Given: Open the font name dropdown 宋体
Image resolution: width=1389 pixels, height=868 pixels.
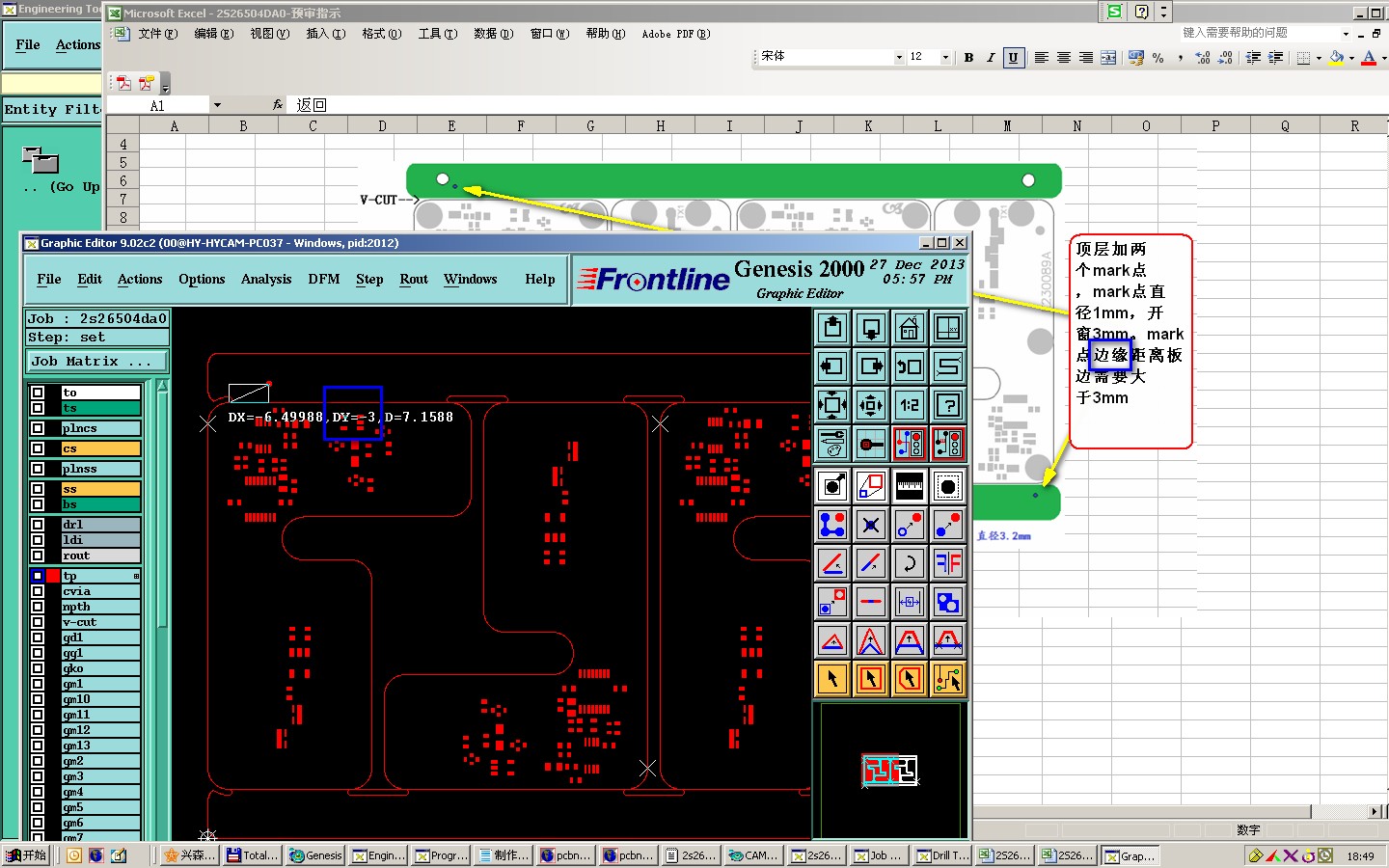Looking at the screenshot, I should [x=899, y=58].
